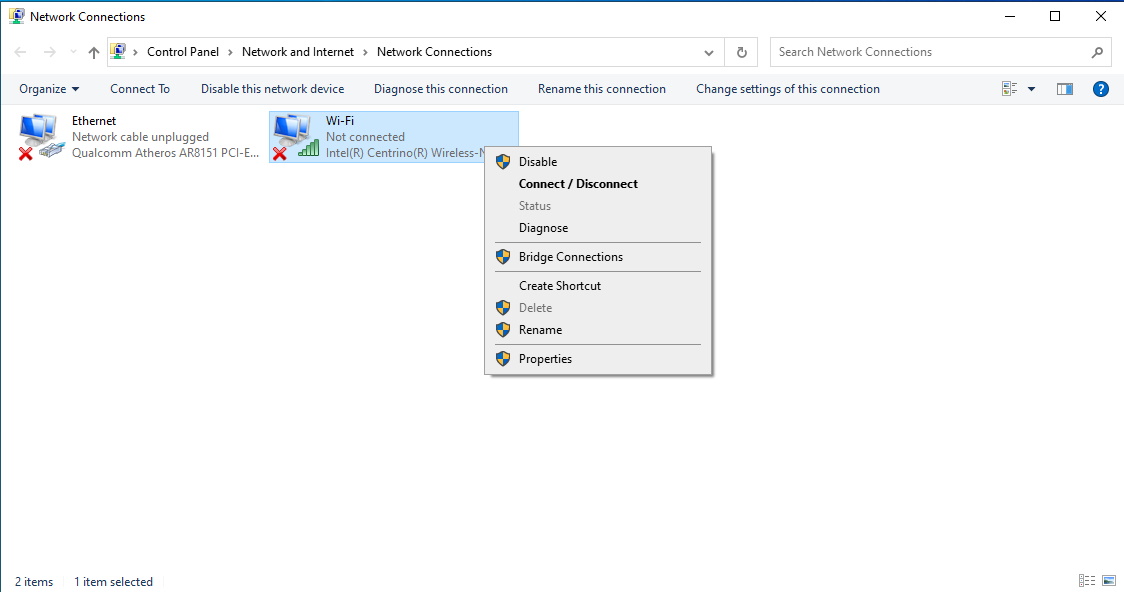Viewport: 1124px width, 592px height.
Task: Switch to large thumbnails in status bar
Action: click(1110, 580)
